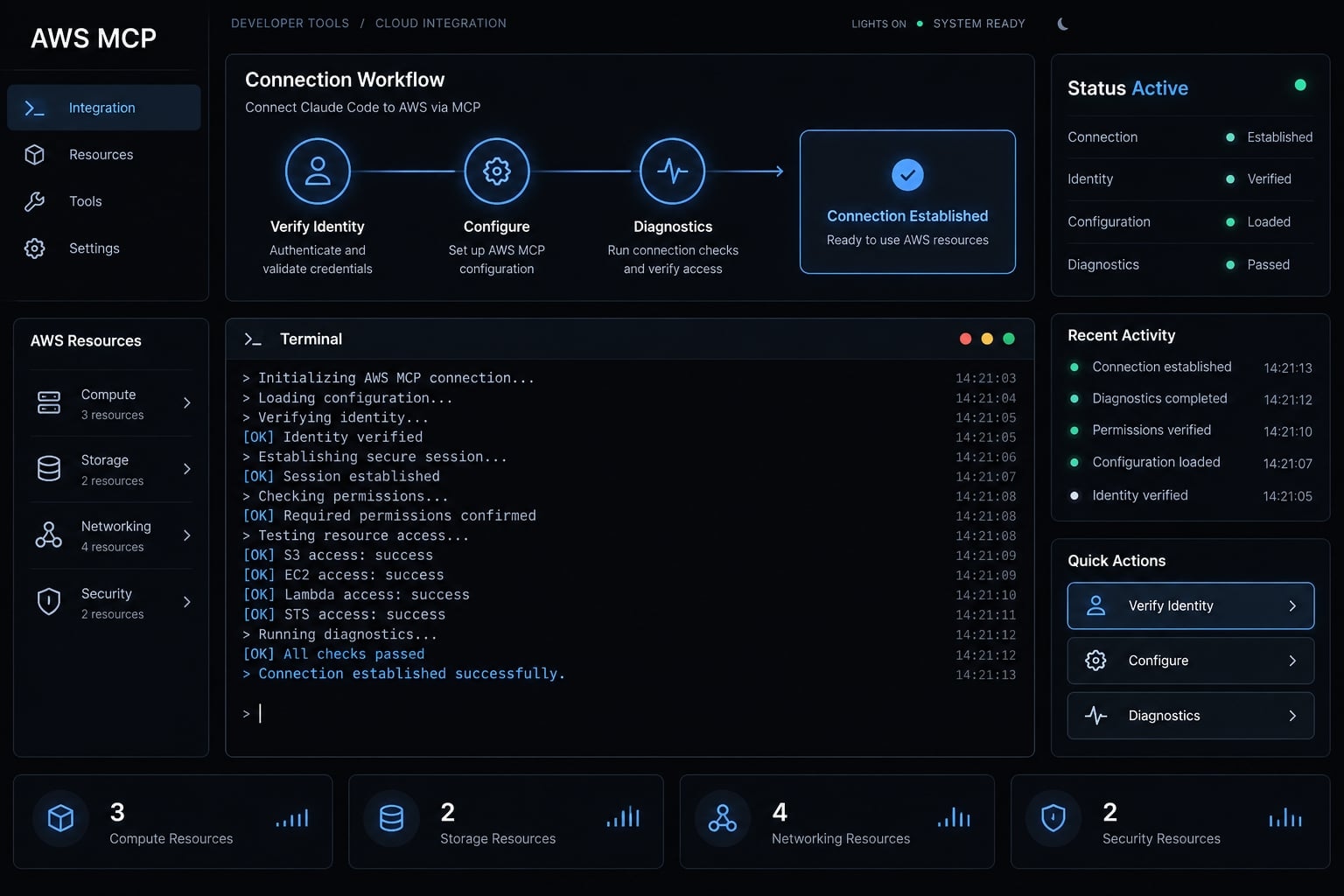Screen dimensions: 1344x896
Task: Click the Diagnostics quick action button
Action: (1191, 716)
